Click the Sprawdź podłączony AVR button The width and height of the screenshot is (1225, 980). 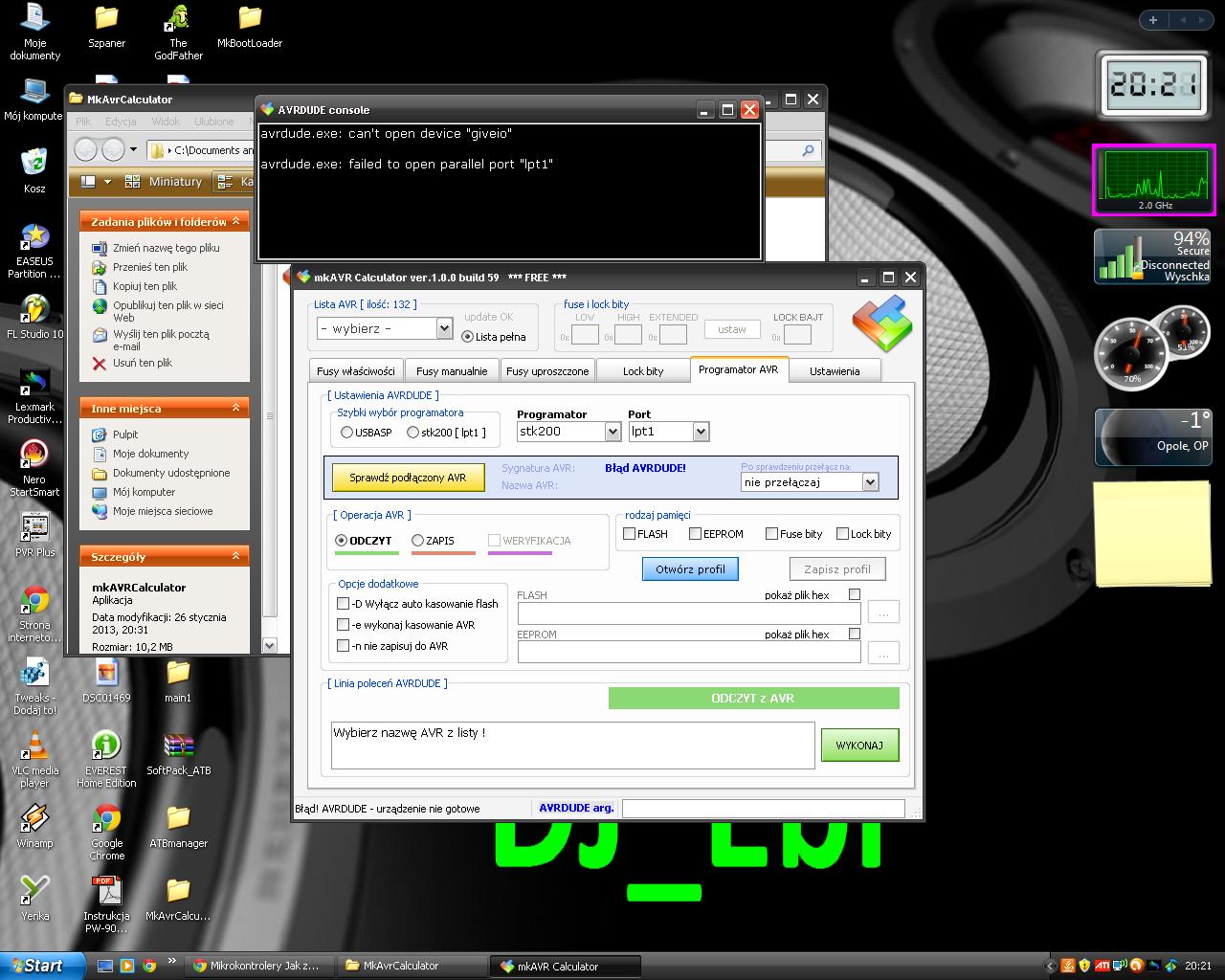408,478
